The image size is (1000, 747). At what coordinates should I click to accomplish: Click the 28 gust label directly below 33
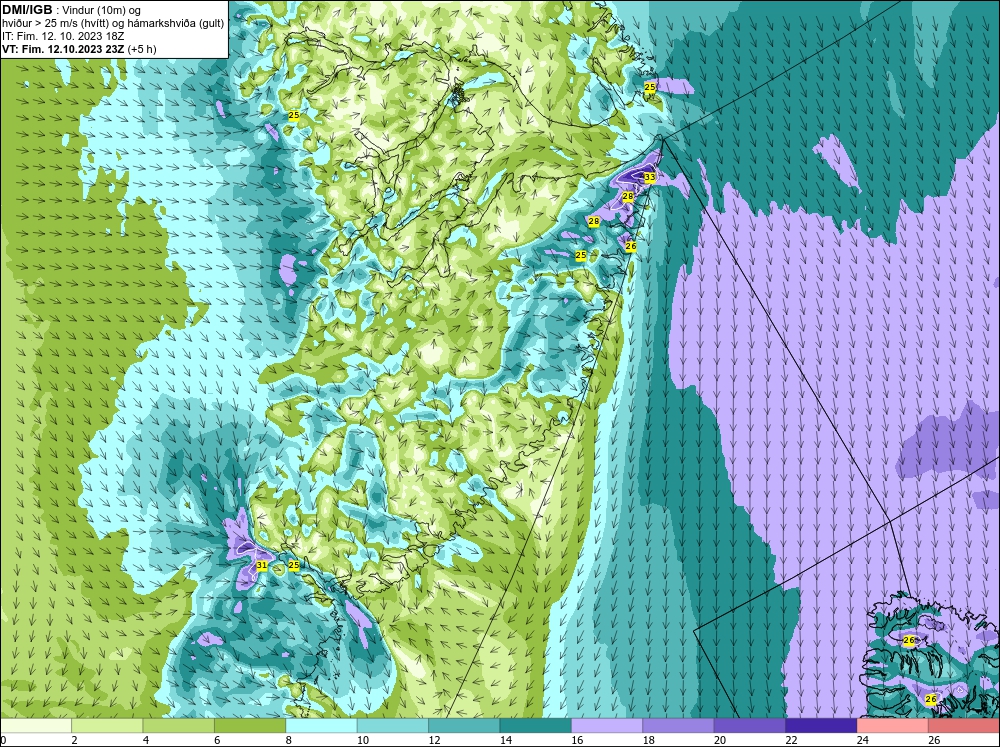(628, 196)
